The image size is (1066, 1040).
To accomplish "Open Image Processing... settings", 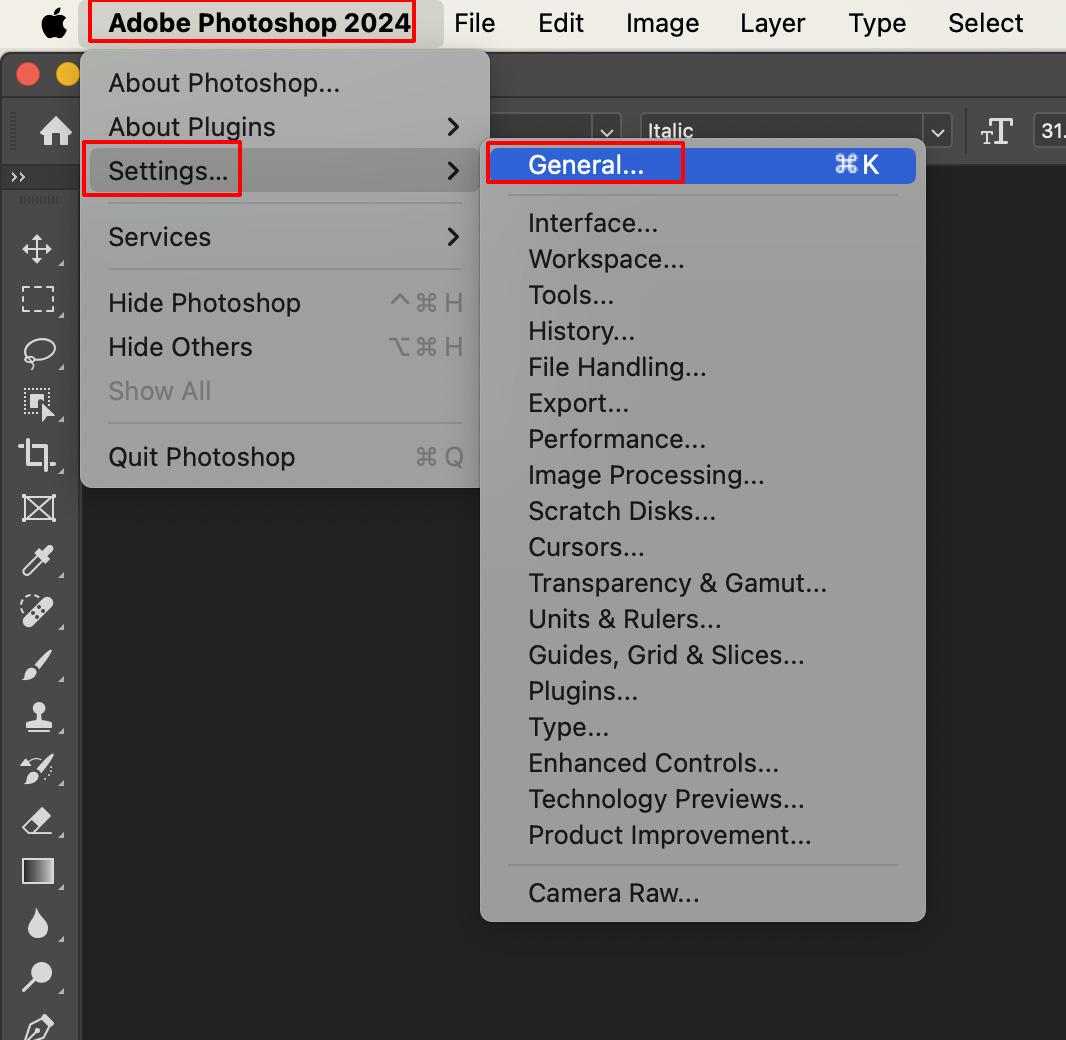I will pyautogui.click(x=703, y=475).
